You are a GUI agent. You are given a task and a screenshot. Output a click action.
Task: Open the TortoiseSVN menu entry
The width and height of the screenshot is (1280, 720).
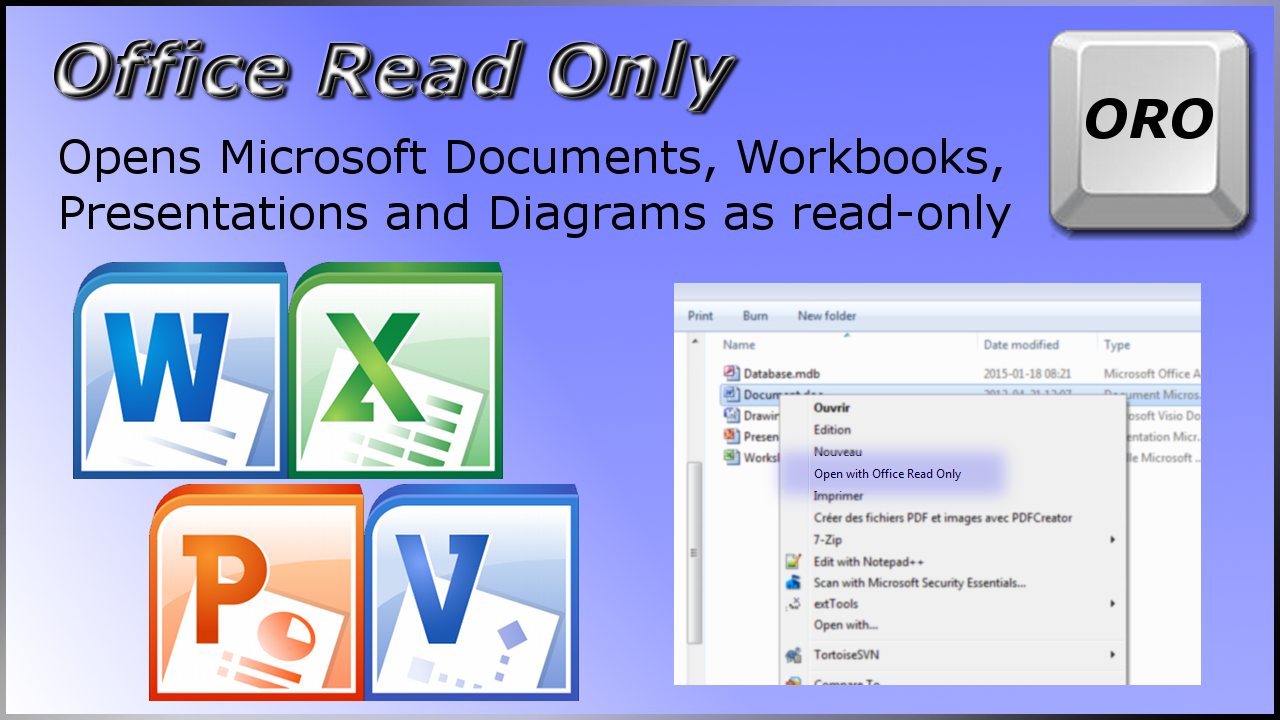click(846, 655)
